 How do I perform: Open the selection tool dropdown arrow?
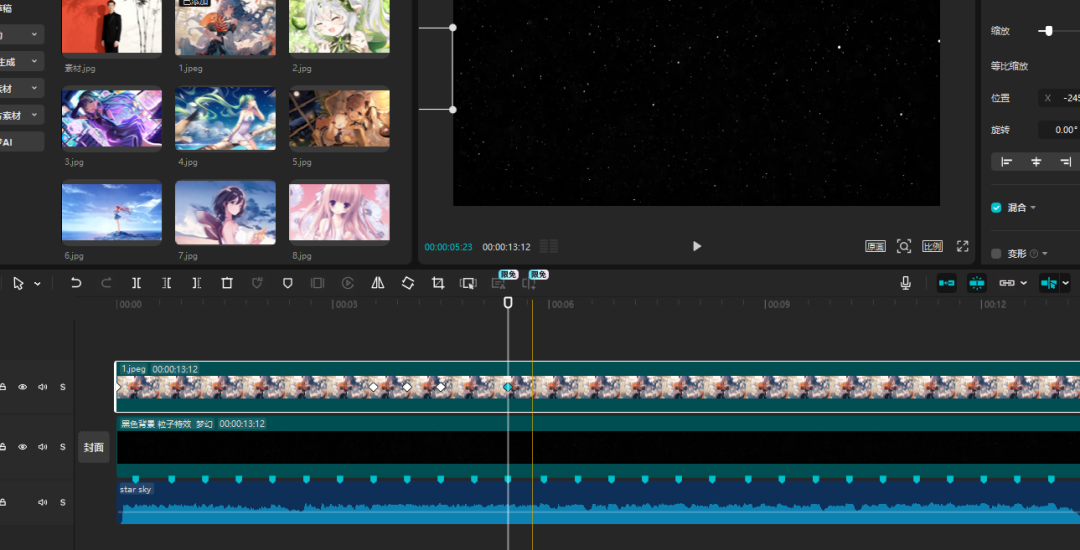(x=38, y=284)
